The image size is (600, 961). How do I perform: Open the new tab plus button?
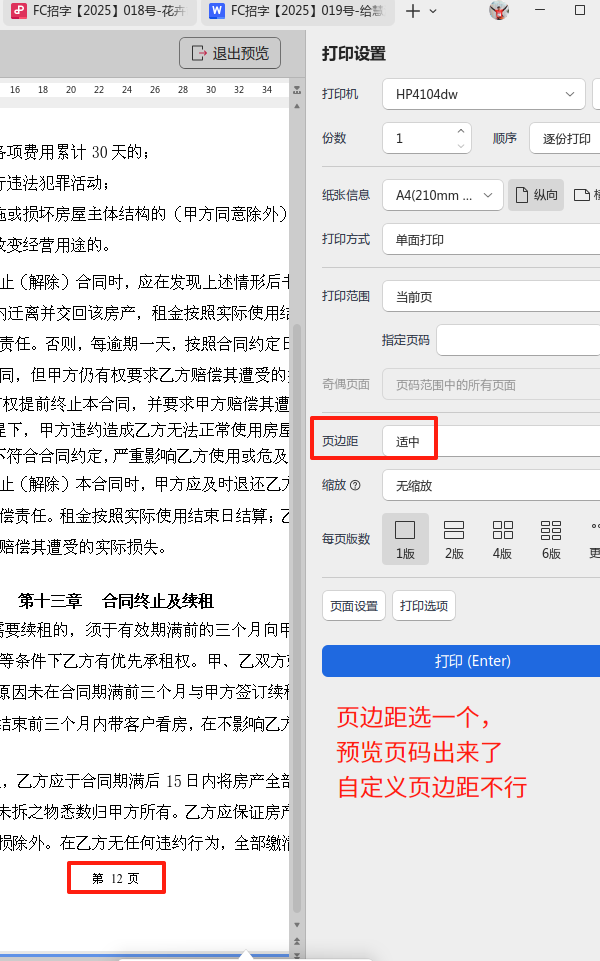click(413, 11)
